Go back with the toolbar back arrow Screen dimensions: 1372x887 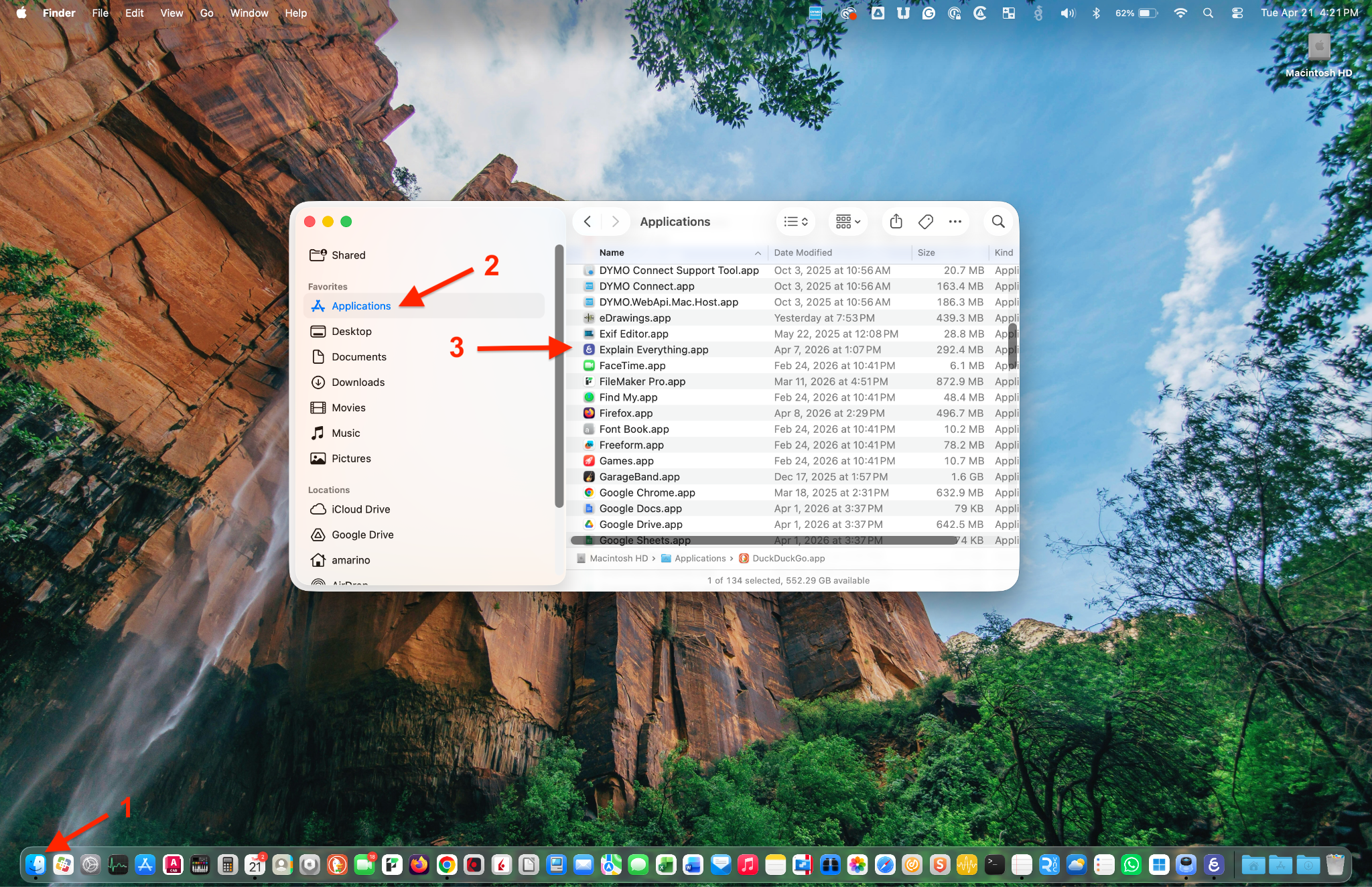click(x=588, y=222)
